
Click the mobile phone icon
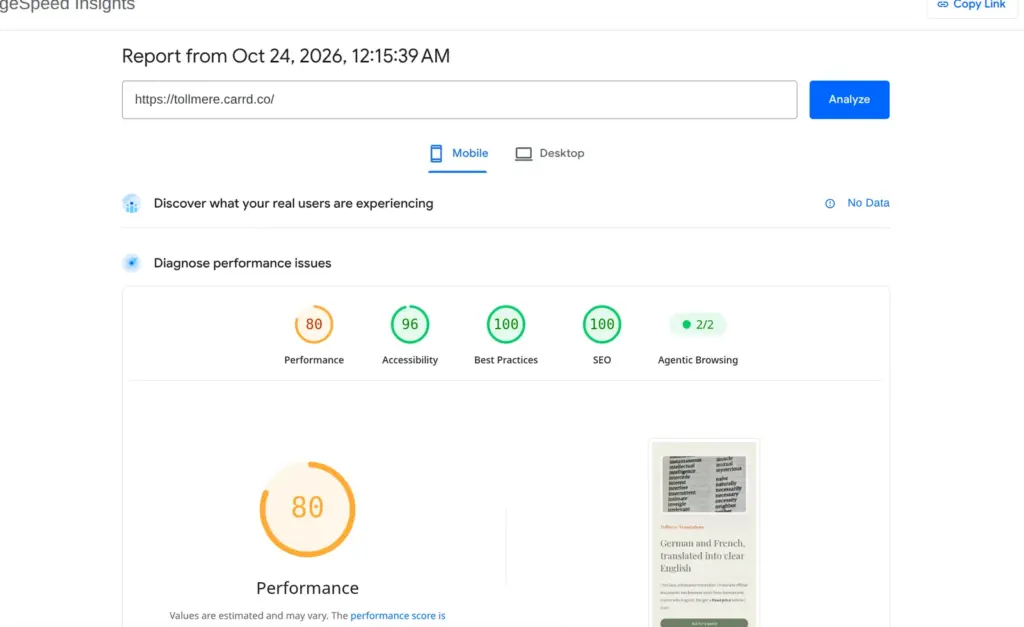436,153
